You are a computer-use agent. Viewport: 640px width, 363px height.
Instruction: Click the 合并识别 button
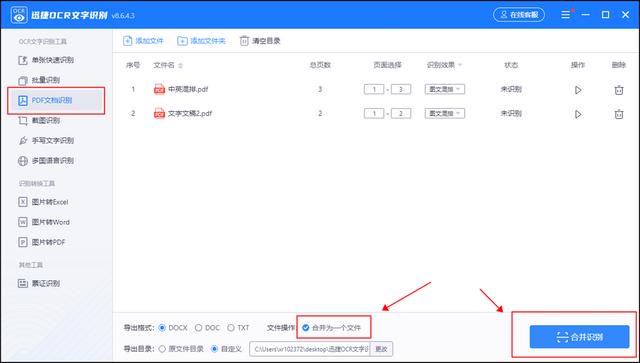tap(579, 337)
